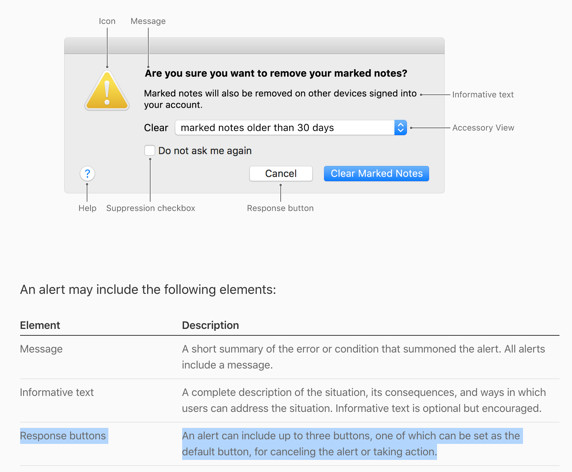This screenshot has width=572, height=472.
Task: Click the alert window title bar
Action: pos(254,46)
